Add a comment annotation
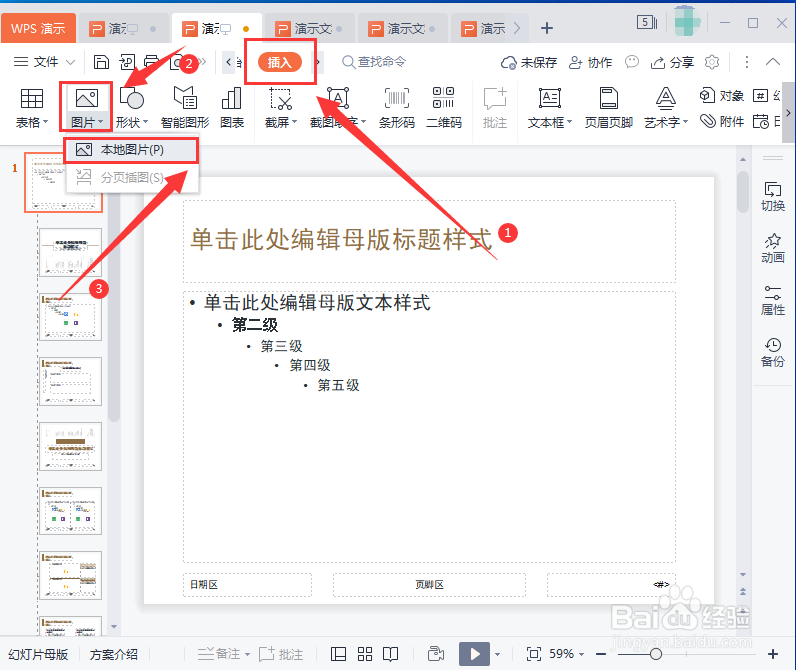The width and height of the screenshot is (796, 670). tap(495, 108)
